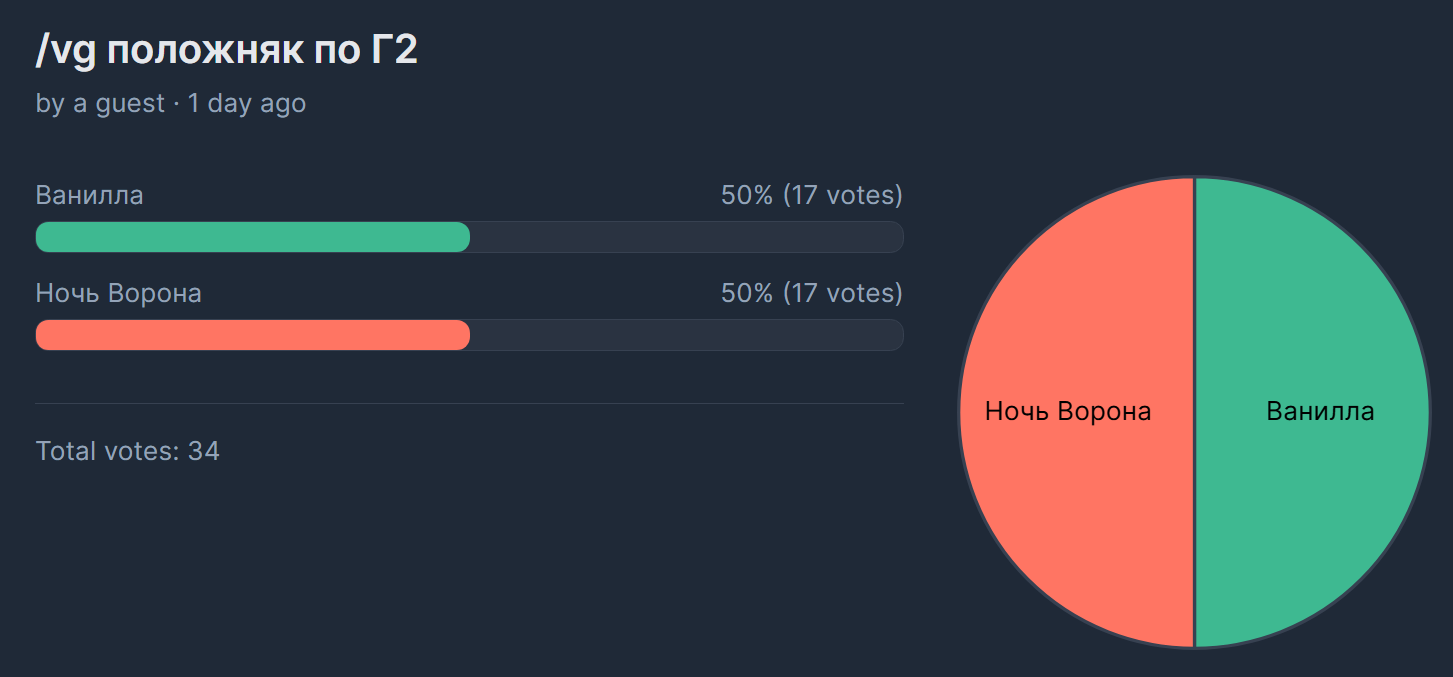
Task: Click the Ночь Ворона option label above red bar
Action: pyautogui.click(x=118, y=293)
